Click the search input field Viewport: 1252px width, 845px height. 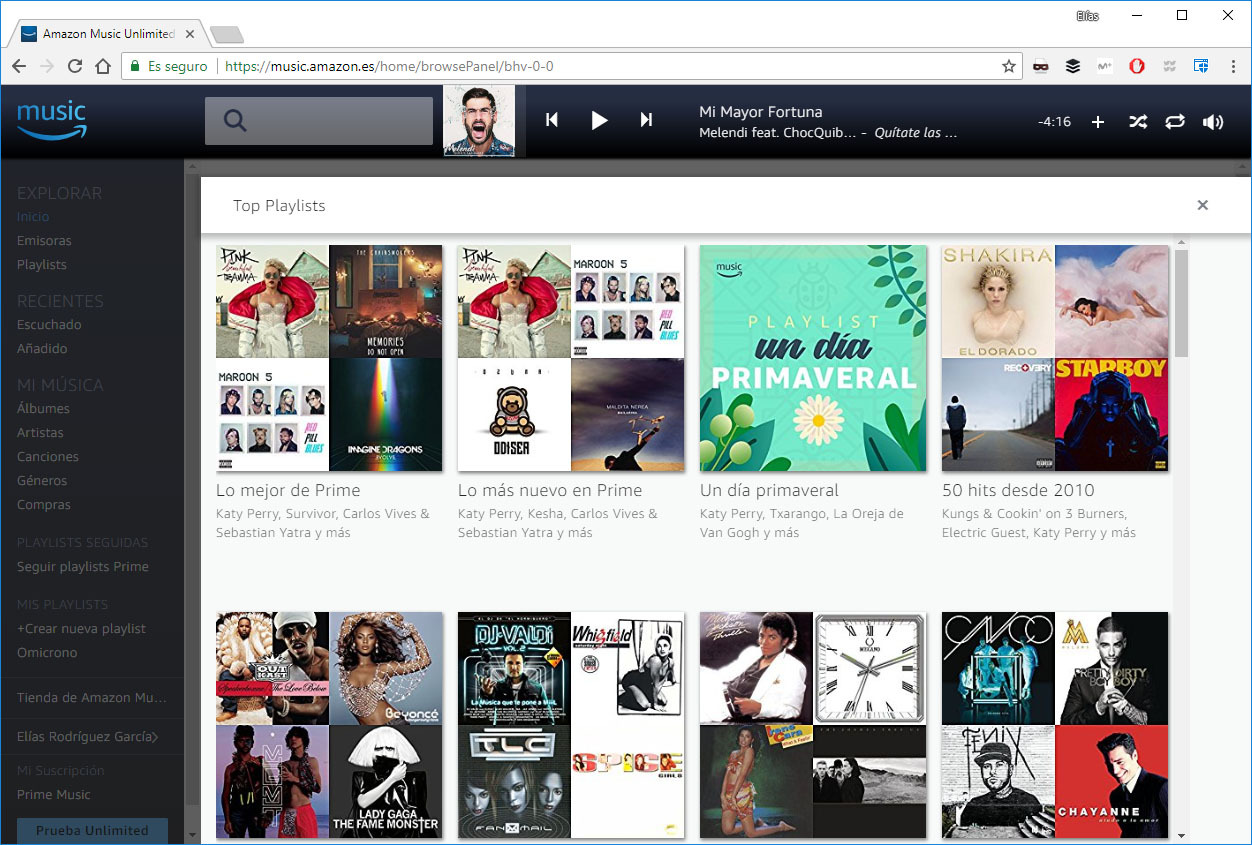tap(319, 121)
